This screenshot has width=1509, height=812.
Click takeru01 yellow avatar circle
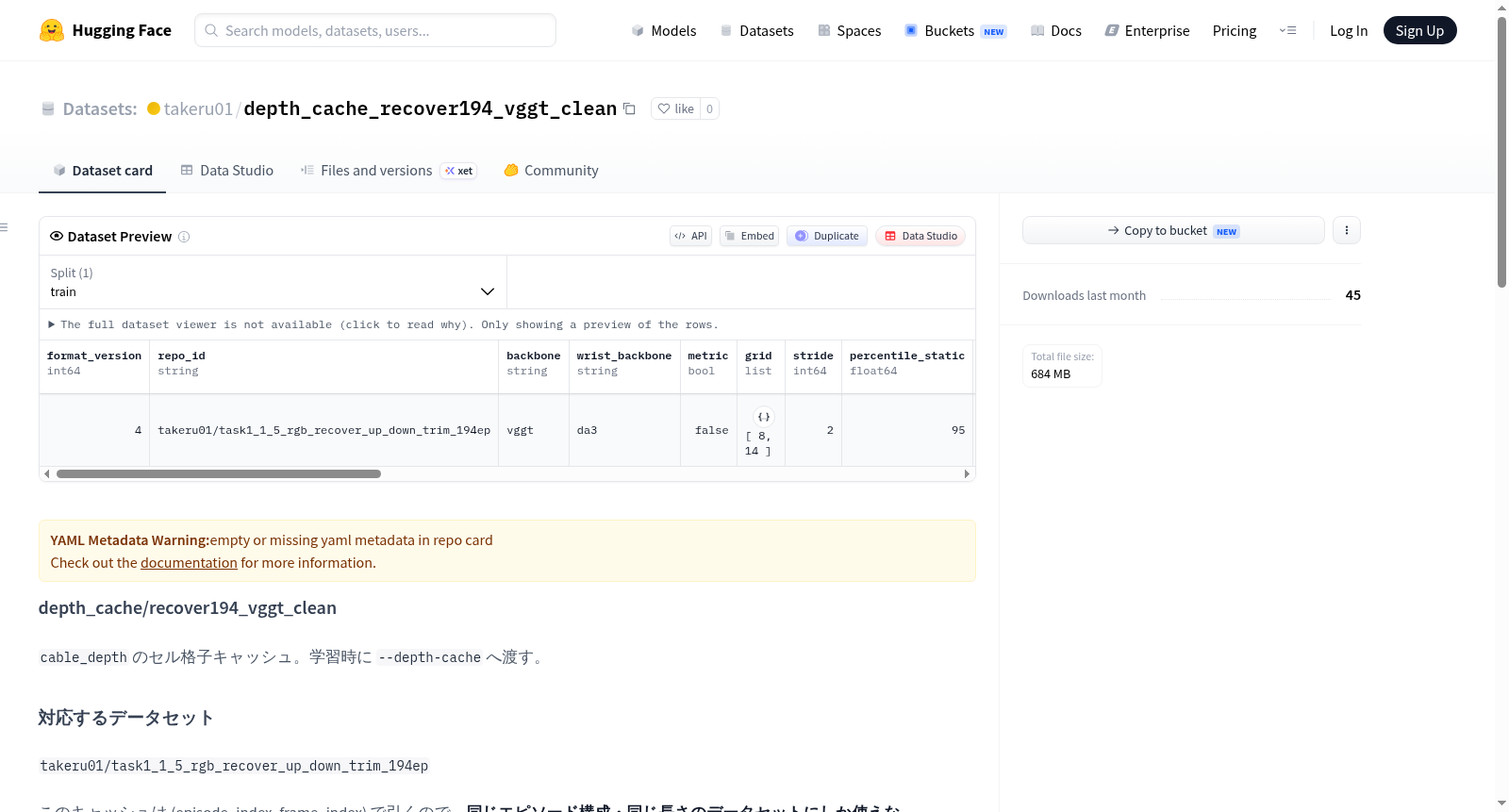pos(154,108)
